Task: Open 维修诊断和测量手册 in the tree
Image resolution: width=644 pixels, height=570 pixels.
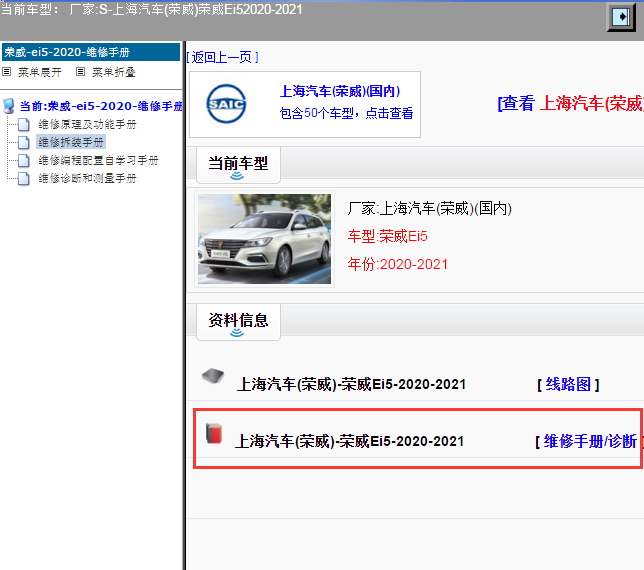Action: coord(87,178)
